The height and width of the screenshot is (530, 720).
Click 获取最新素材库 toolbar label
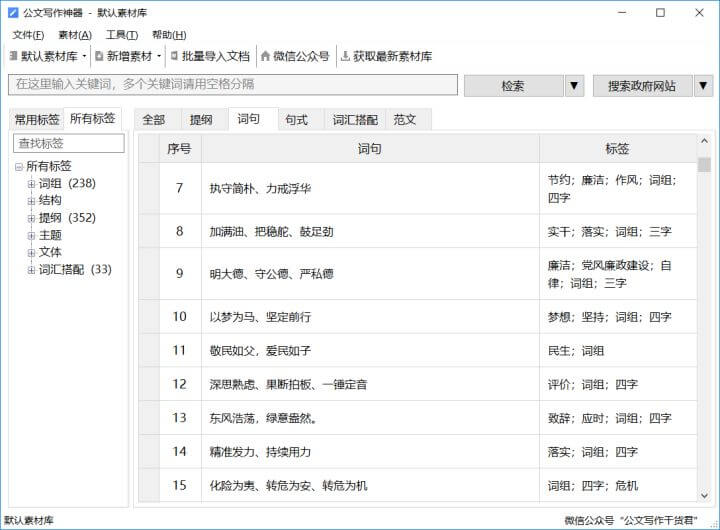(393, 56)
